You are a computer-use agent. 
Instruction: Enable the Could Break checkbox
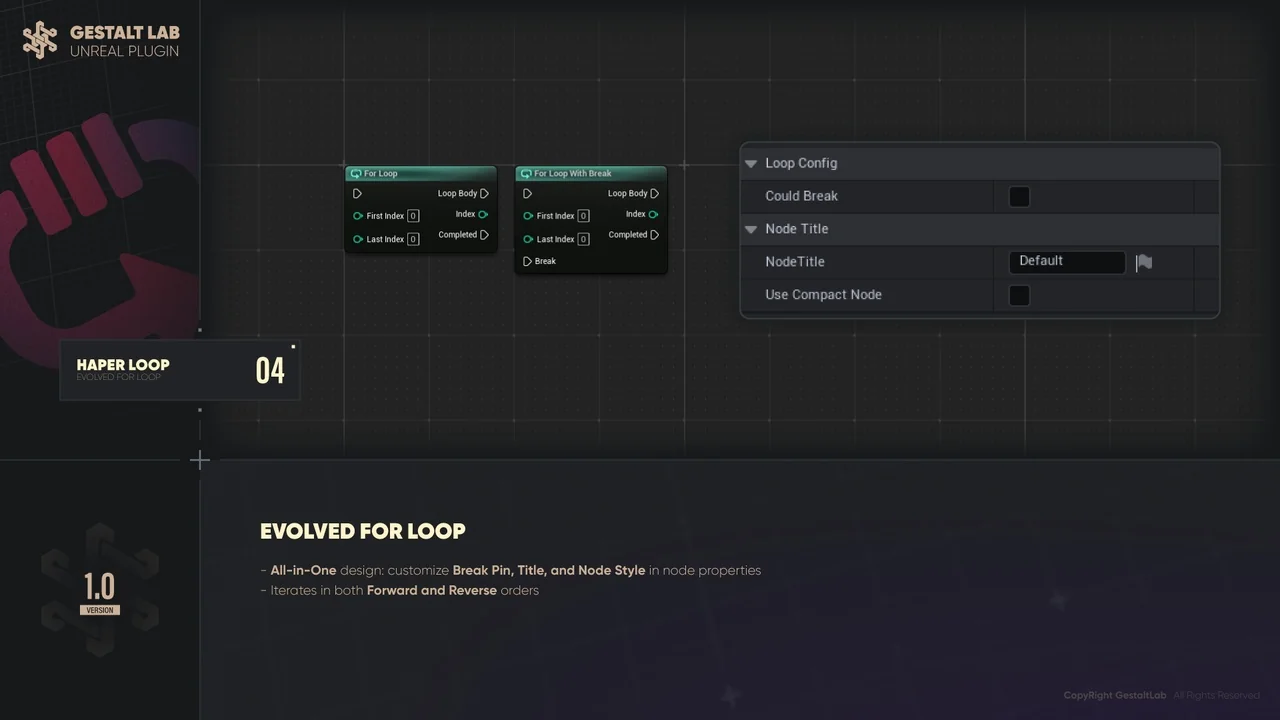1019,196
